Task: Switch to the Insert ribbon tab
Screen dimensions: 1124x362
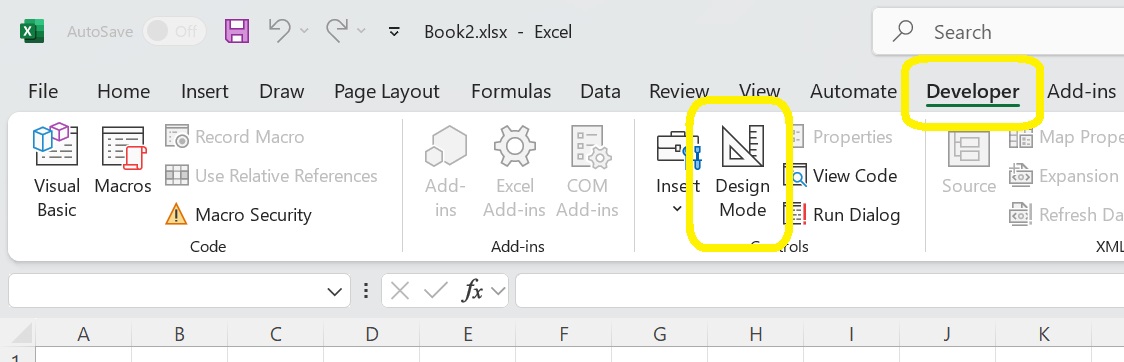Action: point(204,92)
